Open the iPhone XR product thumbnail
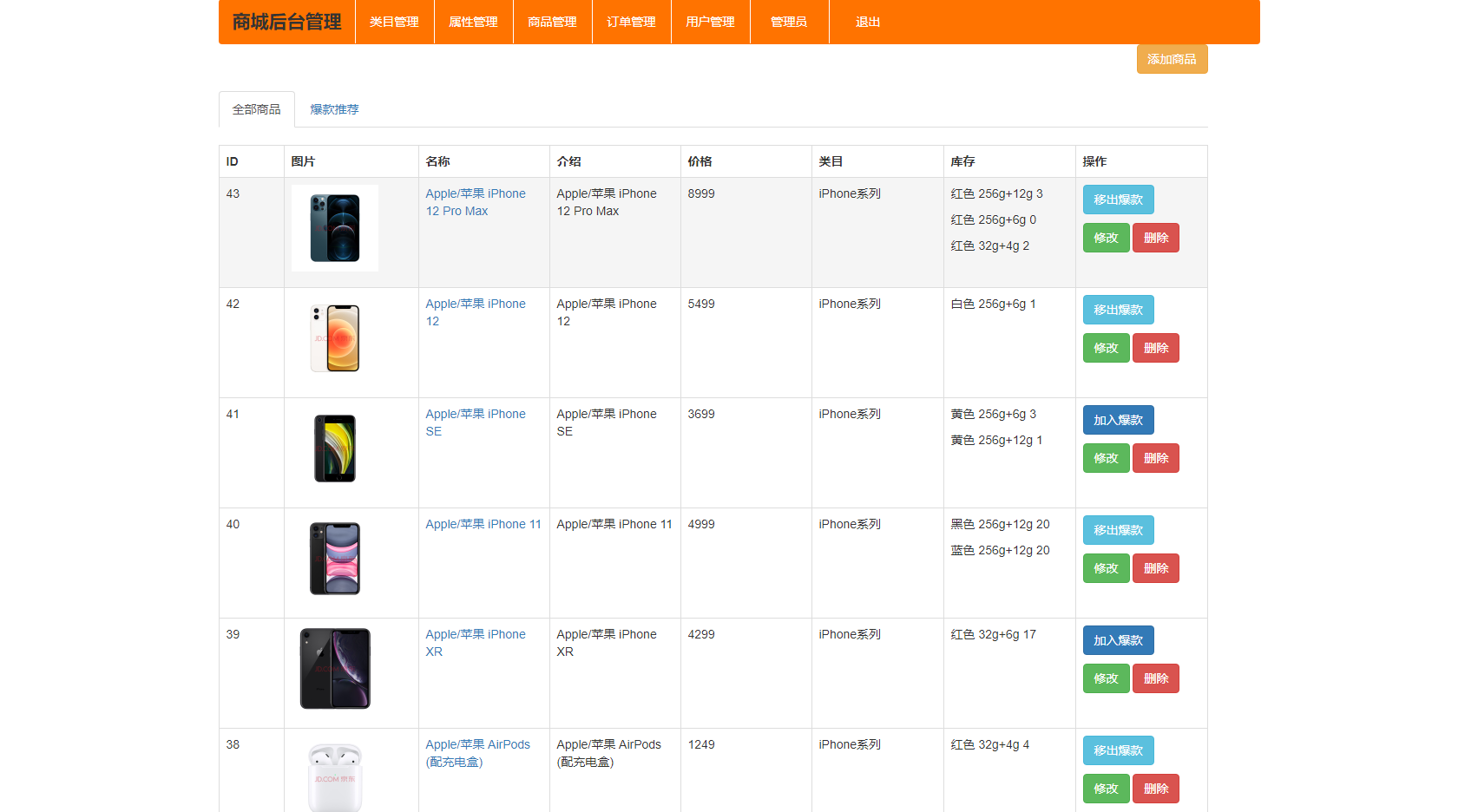Image resolution: width=1478 pixels, height=812 pixels. coord(335,669)
